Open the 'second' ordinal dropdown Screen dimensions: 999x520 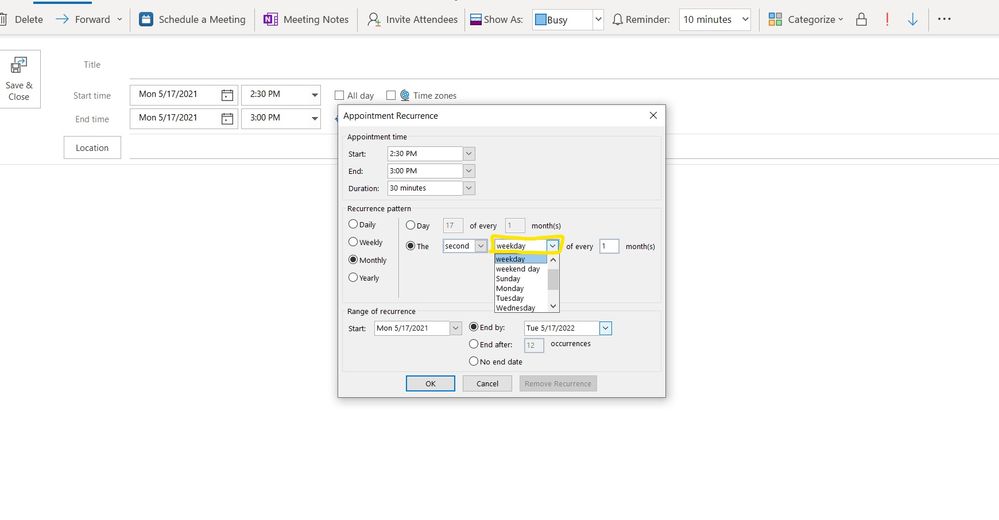[481, 246]
